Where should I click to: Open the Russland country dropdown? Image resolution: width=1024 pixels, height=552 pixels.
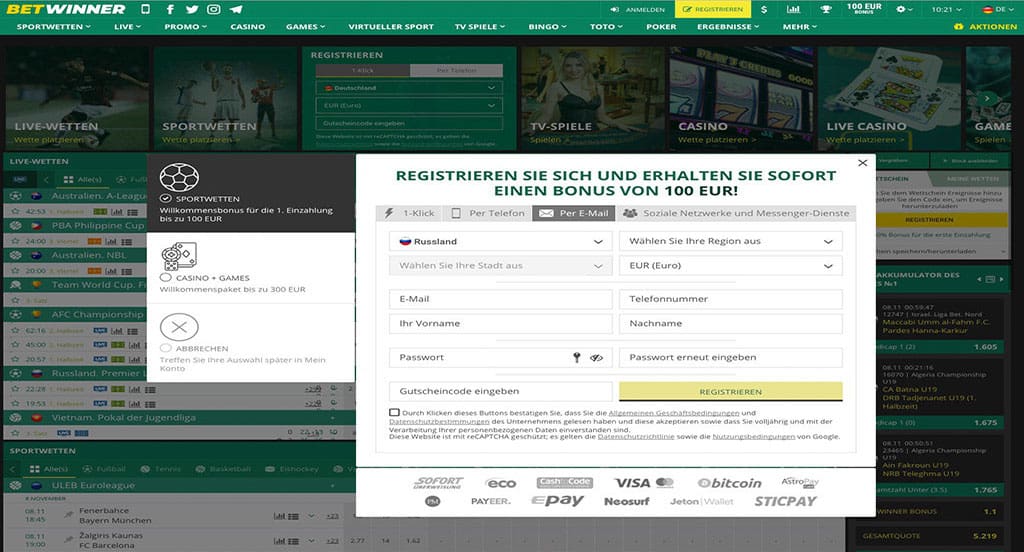[x=501, y=241]
